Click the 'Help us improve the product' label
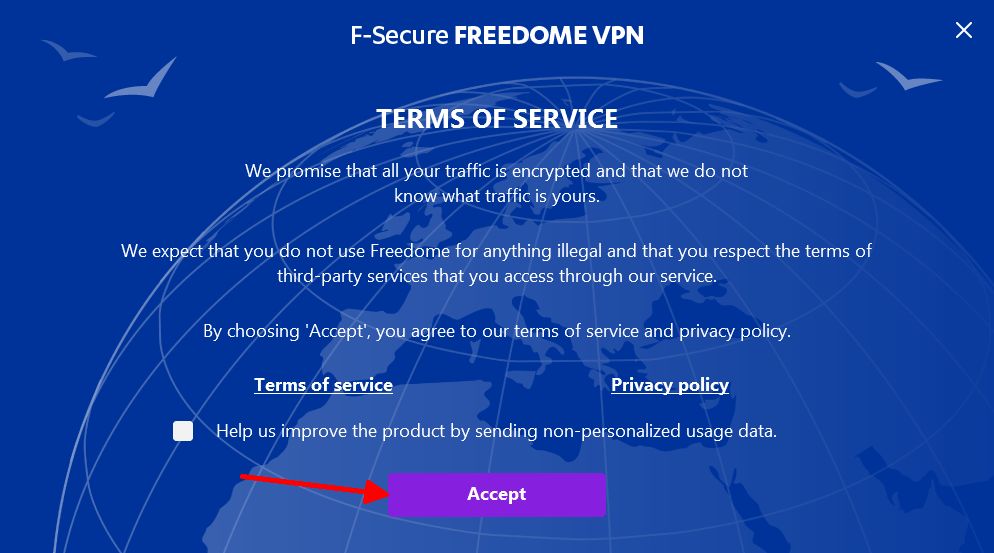 point(496,431)
